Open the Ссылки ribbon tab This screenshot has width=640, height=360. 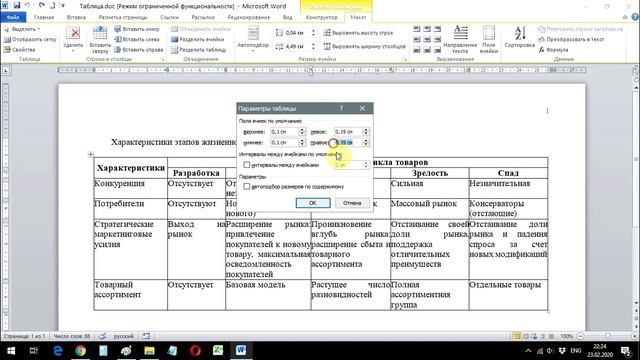coord(169,18)
